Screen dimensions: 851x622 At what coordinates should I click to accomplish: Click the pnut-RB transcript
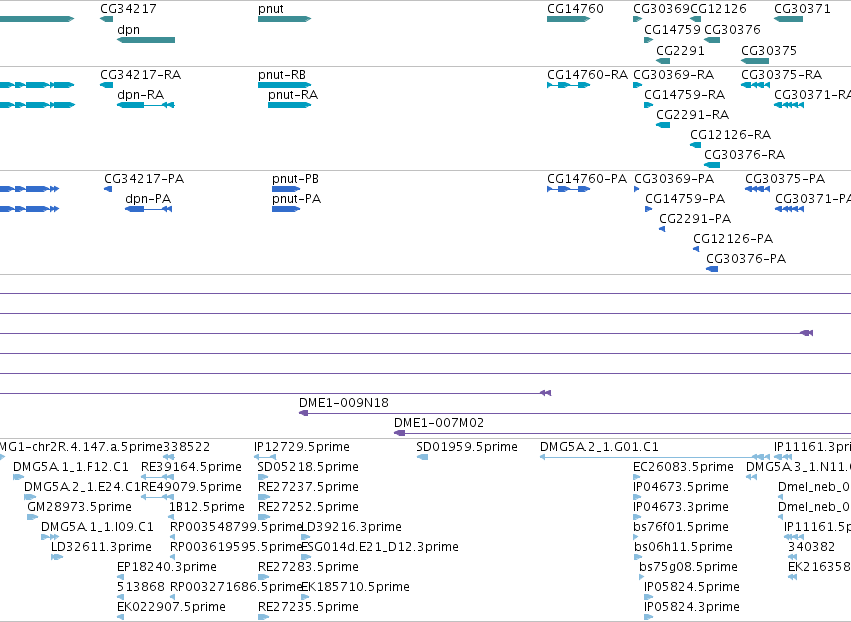tap(284, 85)
